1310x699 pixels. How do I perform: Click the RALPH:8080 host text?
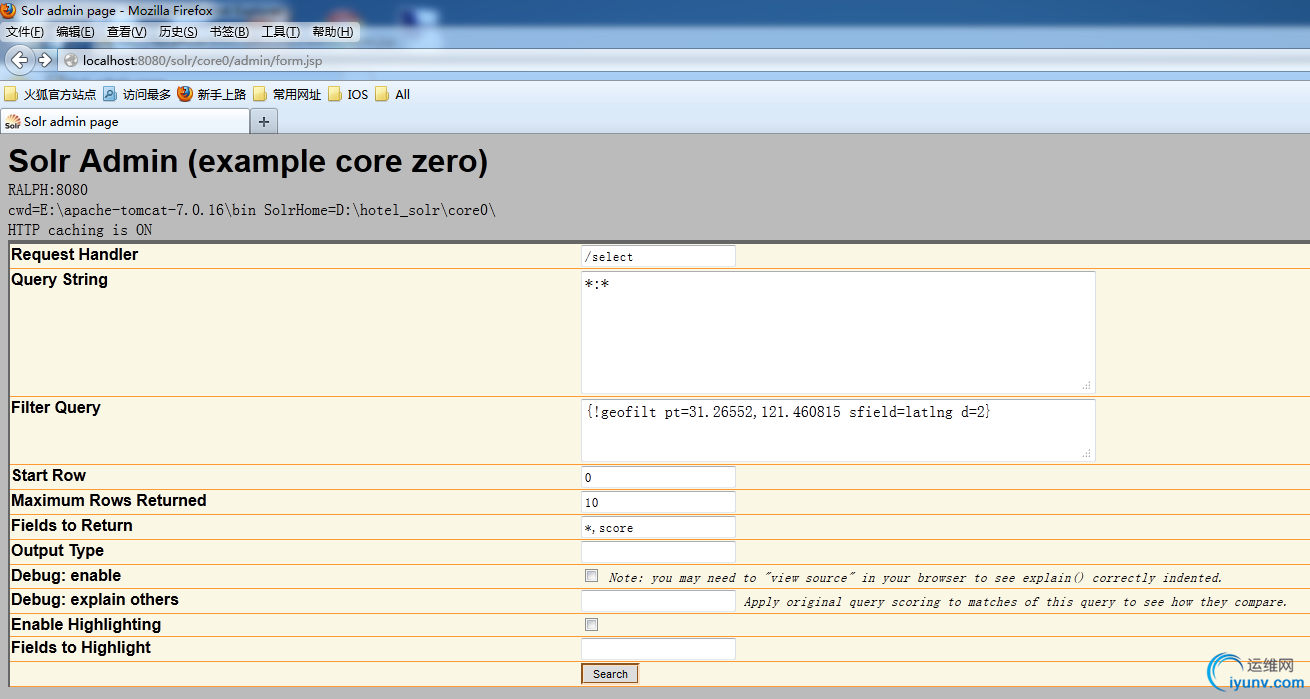pos(48,190)
